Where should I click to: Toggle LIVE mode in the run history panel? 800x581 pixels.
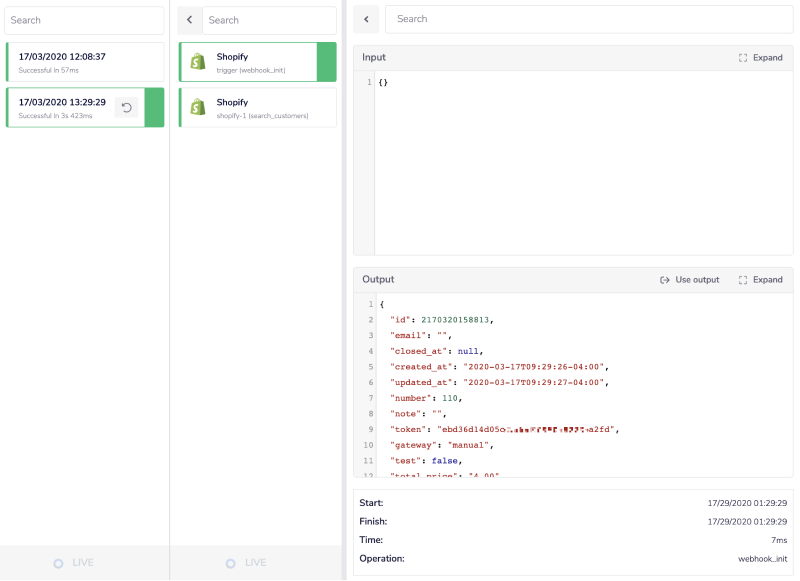[x=72, y=563]
